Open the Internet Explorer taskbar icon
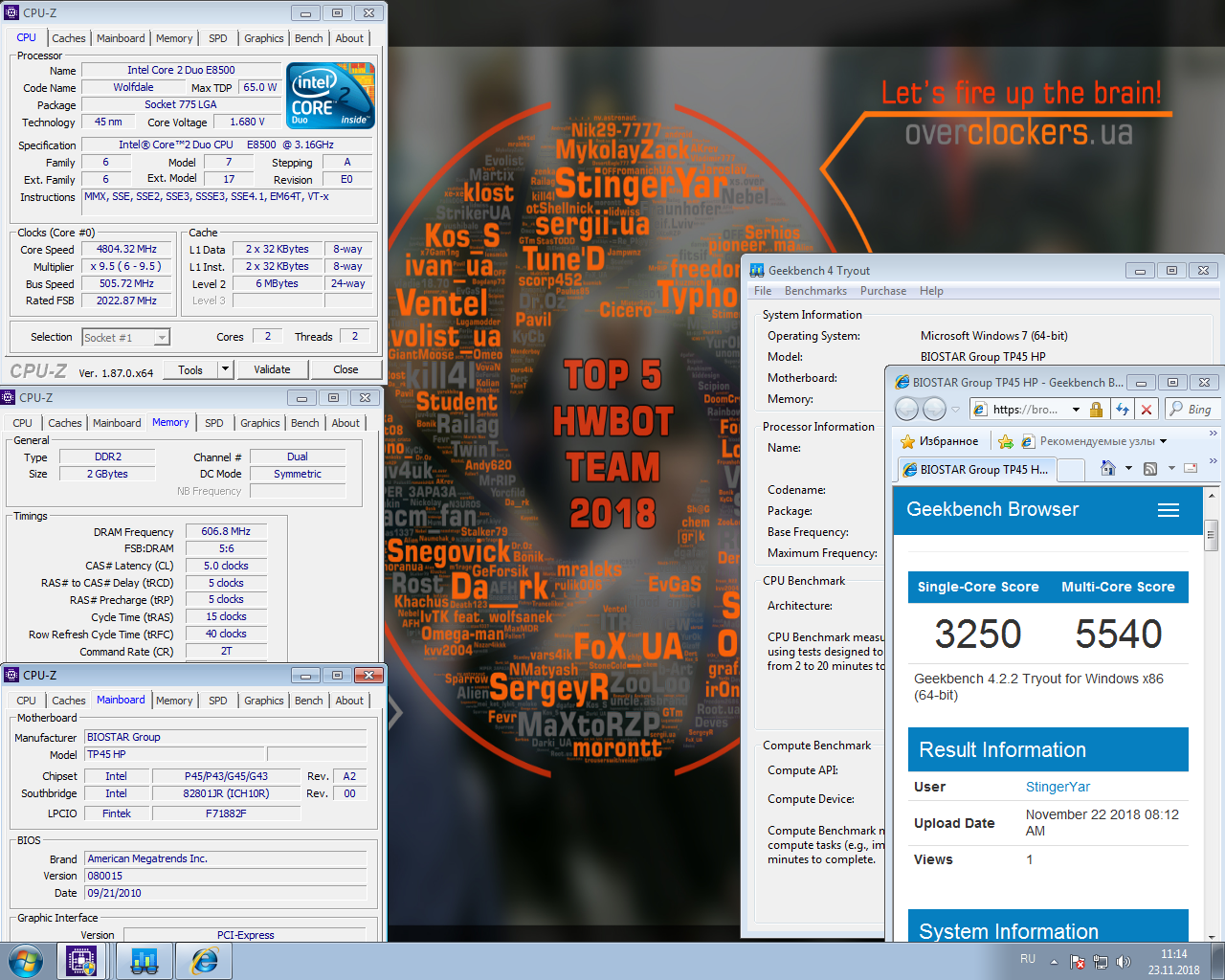The width and height of the screenshot is (1225, 980). (205, 961)
